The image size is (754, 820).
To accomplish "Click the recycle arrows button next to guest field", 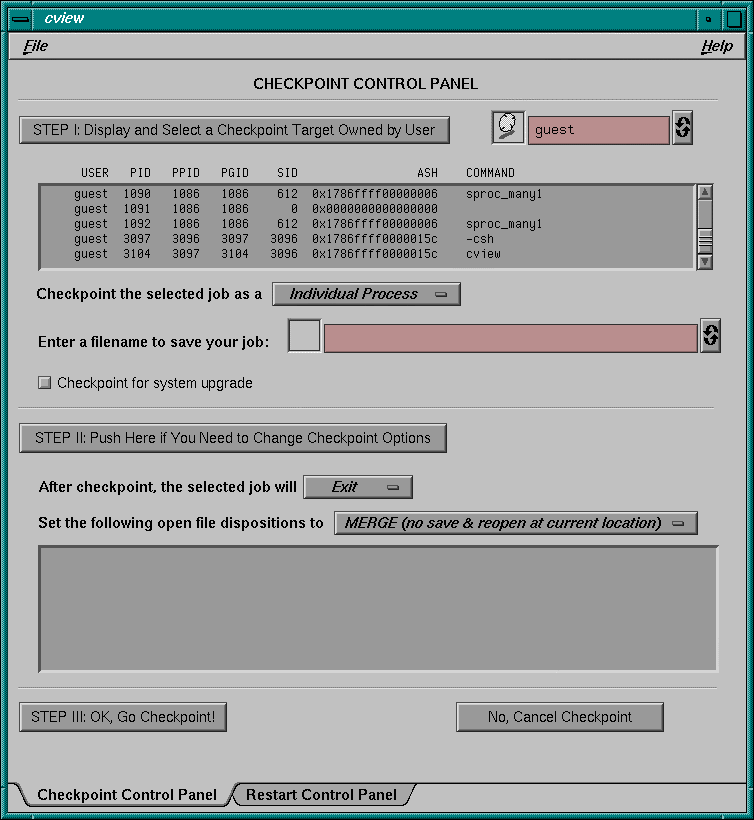I will tap(682, 127).
